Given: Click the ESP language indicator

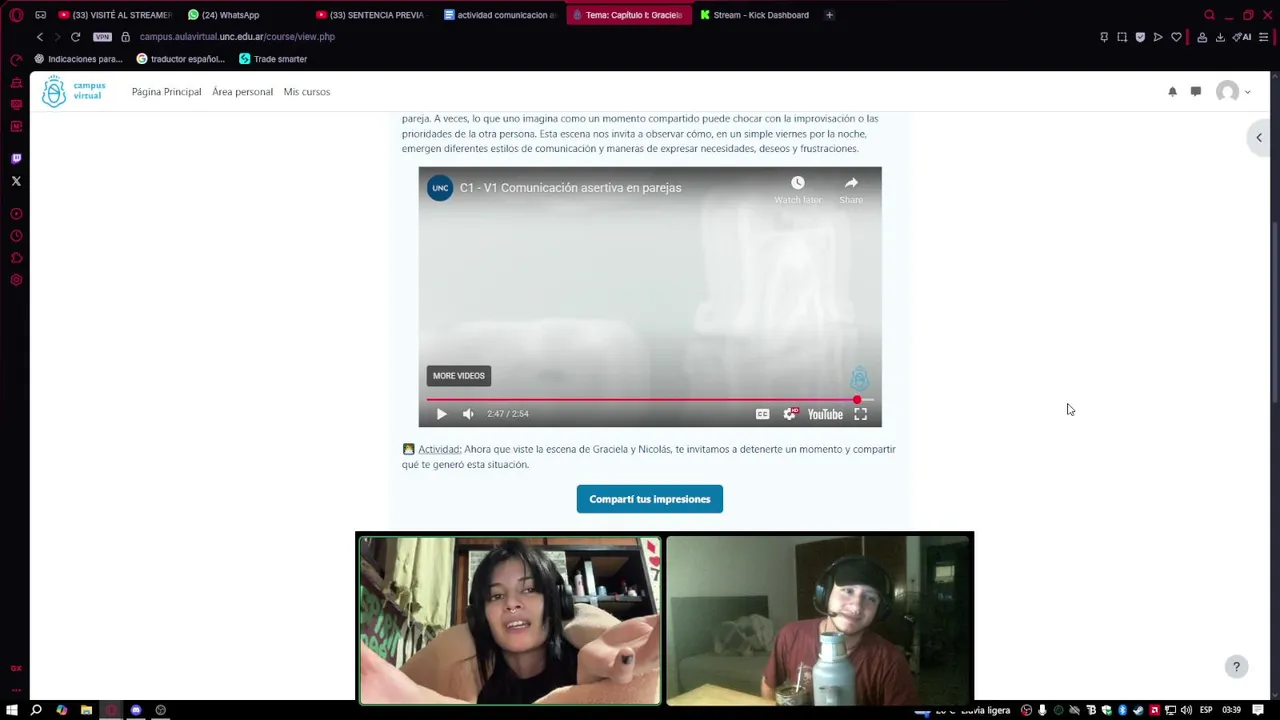Looking at the screenshot, I should [1206, 710].
